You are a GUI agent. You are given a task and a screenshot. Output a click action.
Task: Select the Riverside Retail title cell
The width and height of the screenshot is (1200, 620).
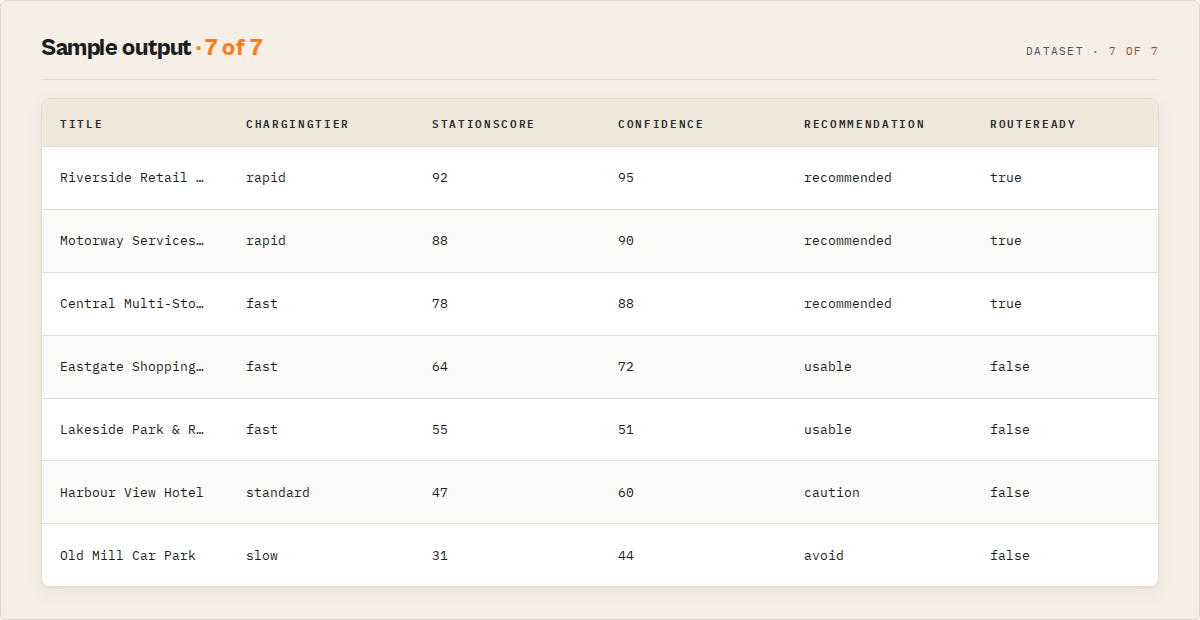pos(132,178)
